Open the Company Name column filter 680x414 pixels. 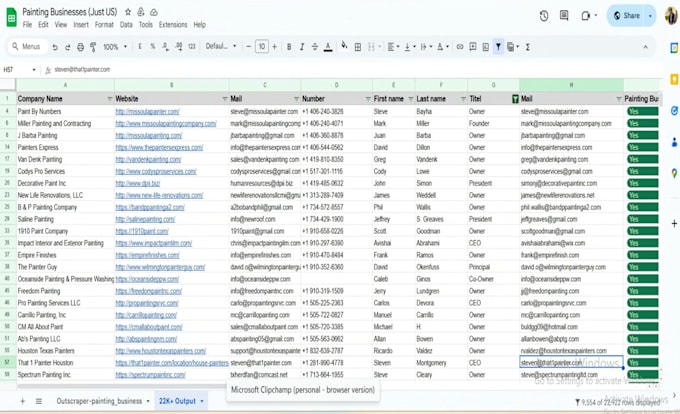click(x=110, y=99)
